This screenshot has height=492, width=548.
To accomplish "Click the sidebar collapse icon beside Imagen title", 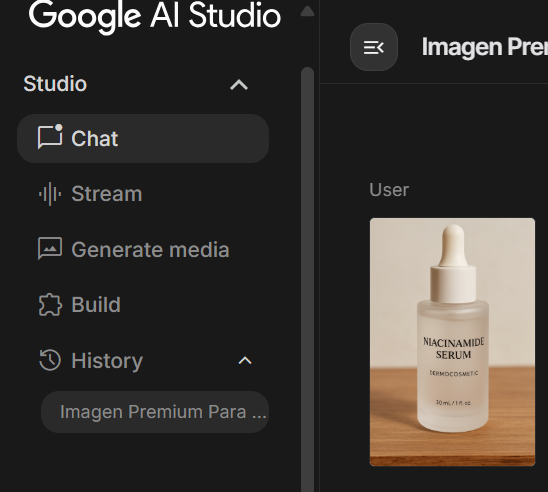I will pyautogui.click(x=374, y=47).
